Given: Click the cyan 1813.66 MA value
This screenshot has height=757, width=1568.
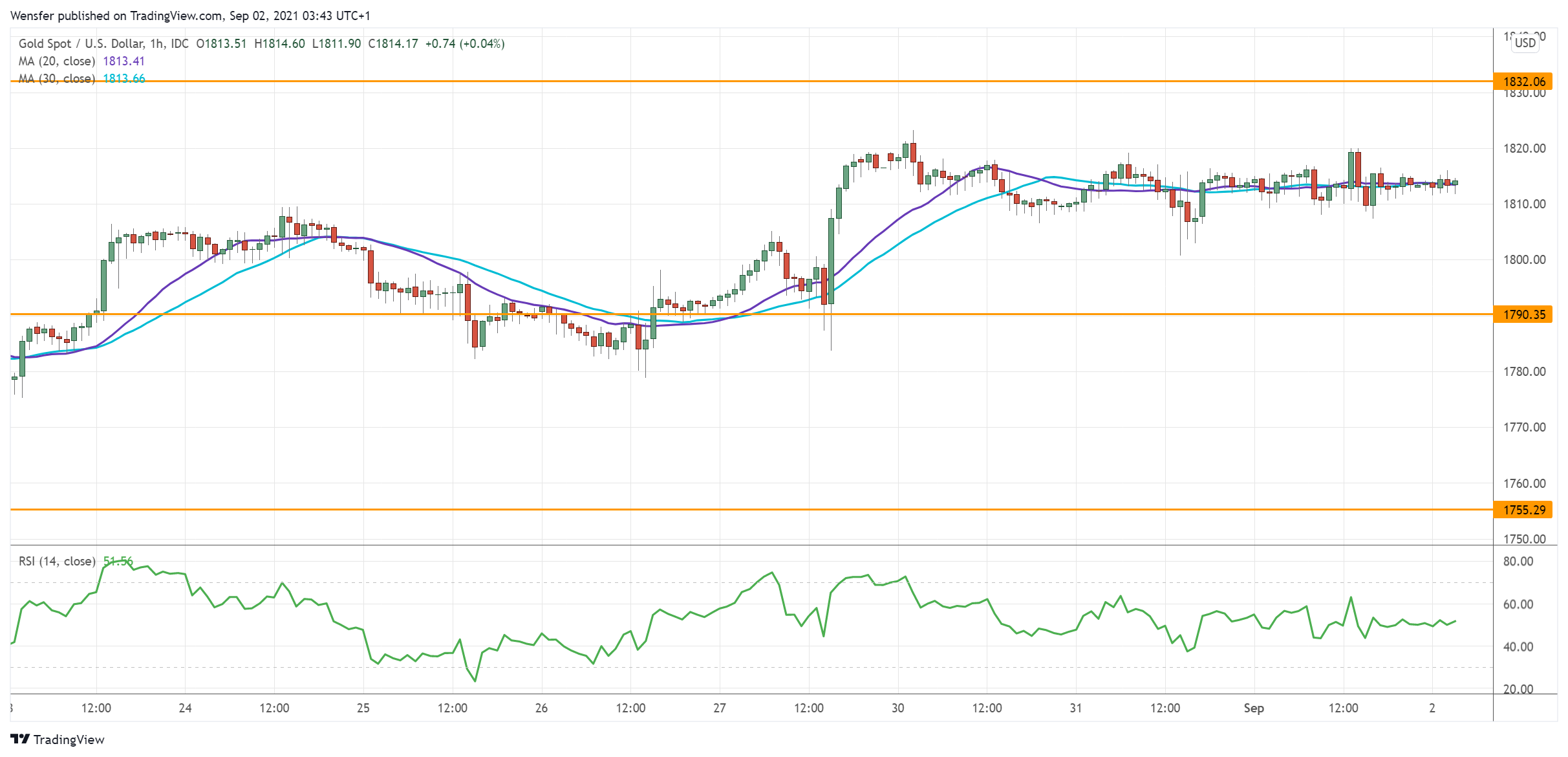Looking at the screenshot, I should tap(124, 78).
